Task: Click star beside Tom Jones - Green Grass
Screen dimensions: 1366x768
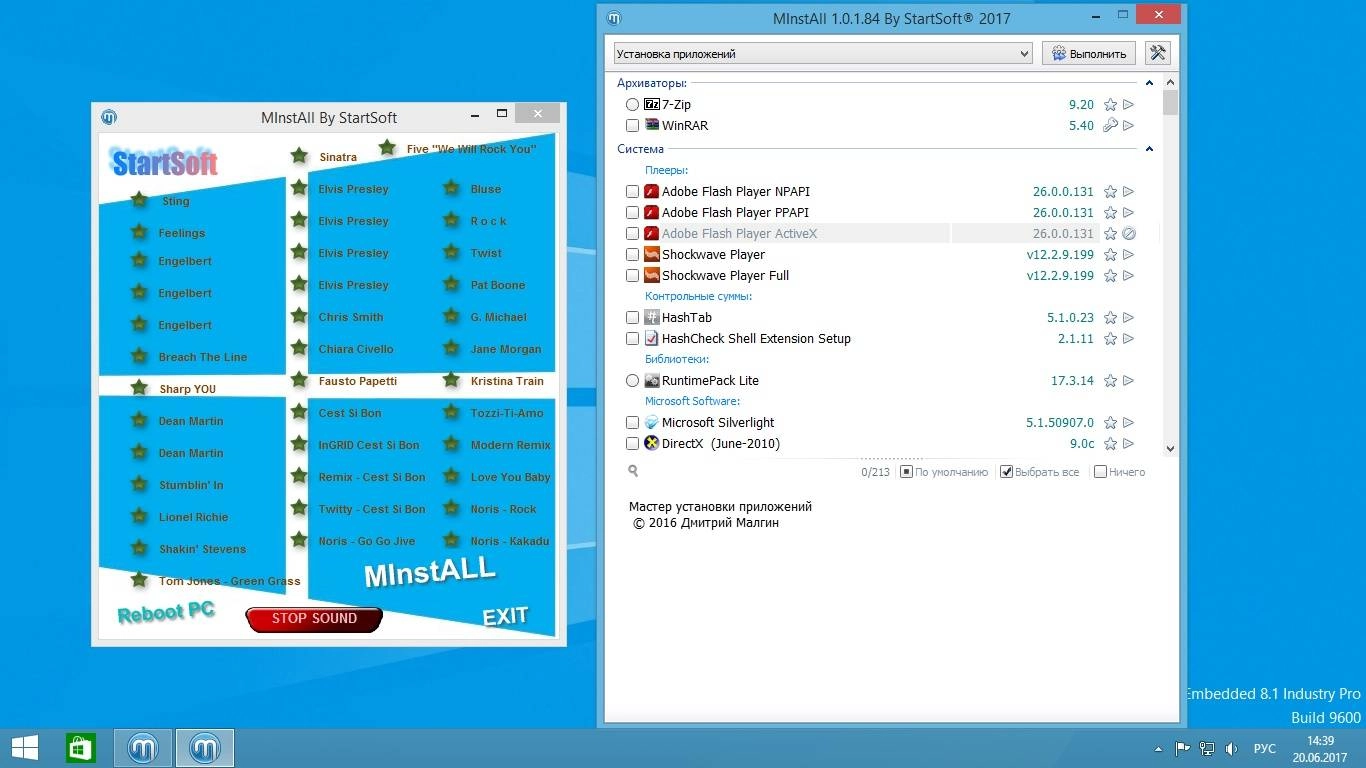Action: pyautogui.click(x=139, y=580)
